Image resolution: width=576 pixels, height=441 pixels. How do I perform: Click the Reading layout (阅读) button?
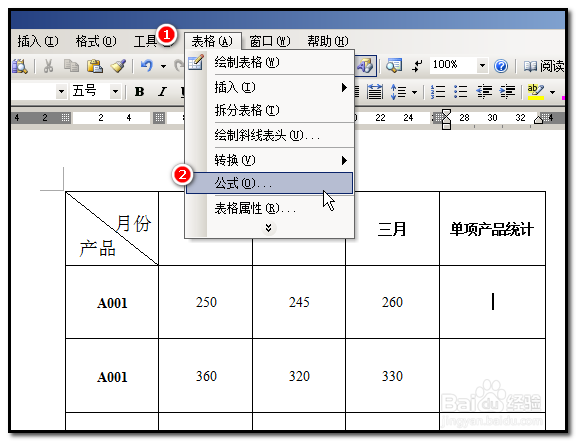tap(544, 66)
